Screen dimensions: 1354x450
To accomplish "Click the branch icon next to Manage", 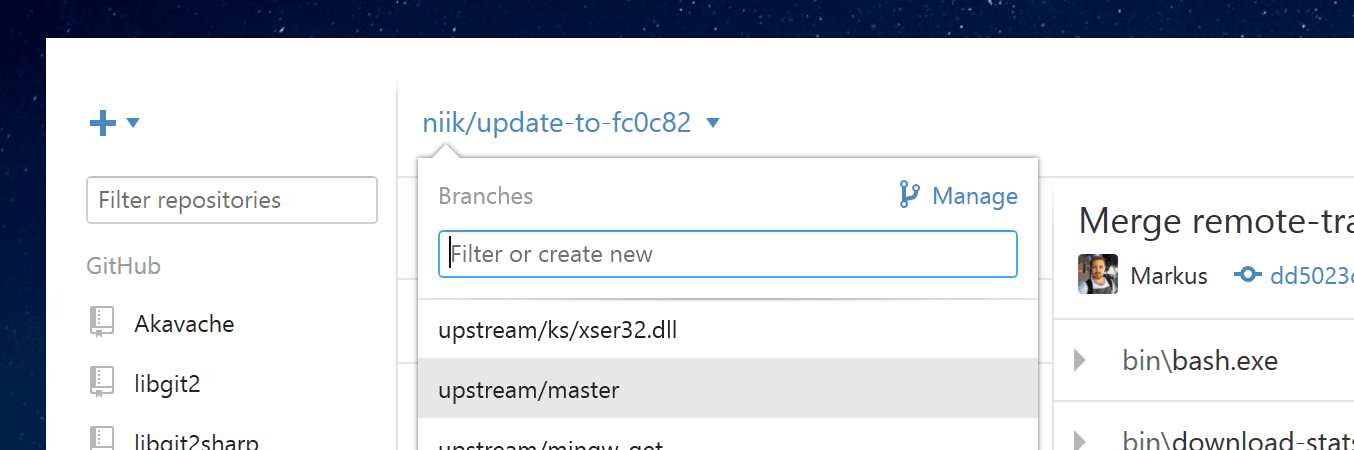I will [x=909, y=196].
